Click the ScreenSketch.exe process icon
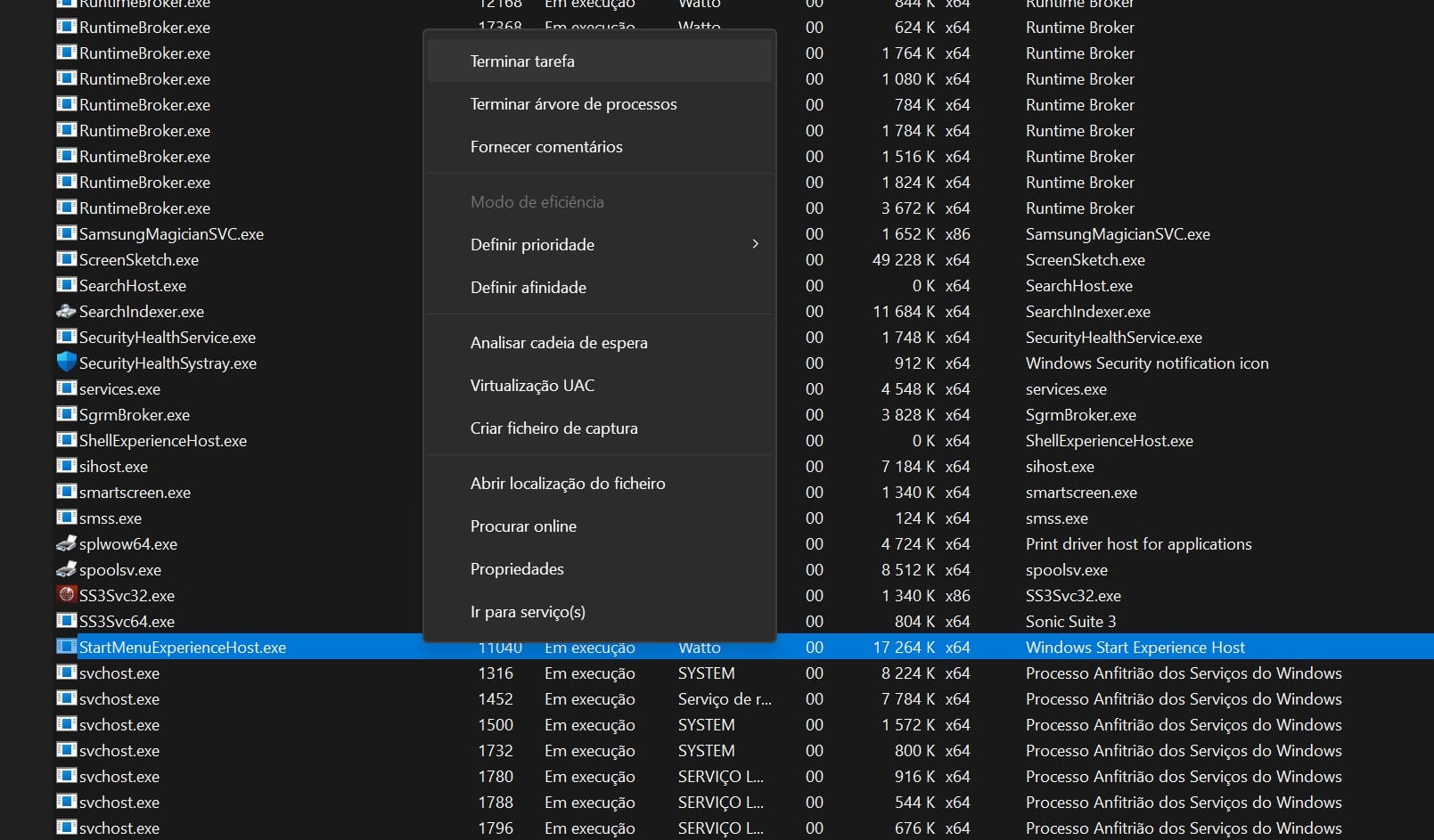This screenshot has height=840, width=1434. tap(66, 259)
